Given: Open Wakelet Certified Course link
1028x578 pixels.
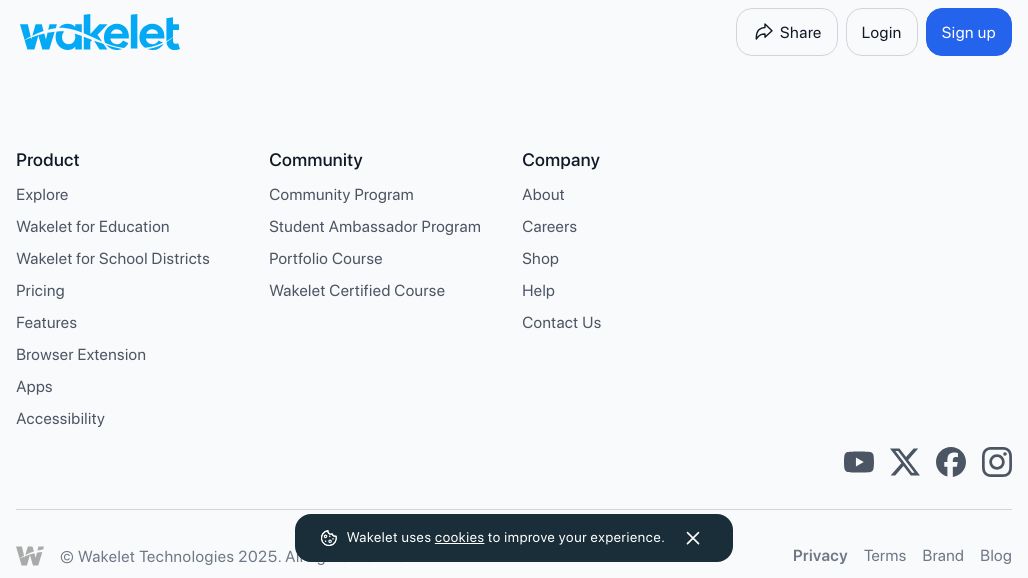Looking at the screenshot, I should 357,291.
